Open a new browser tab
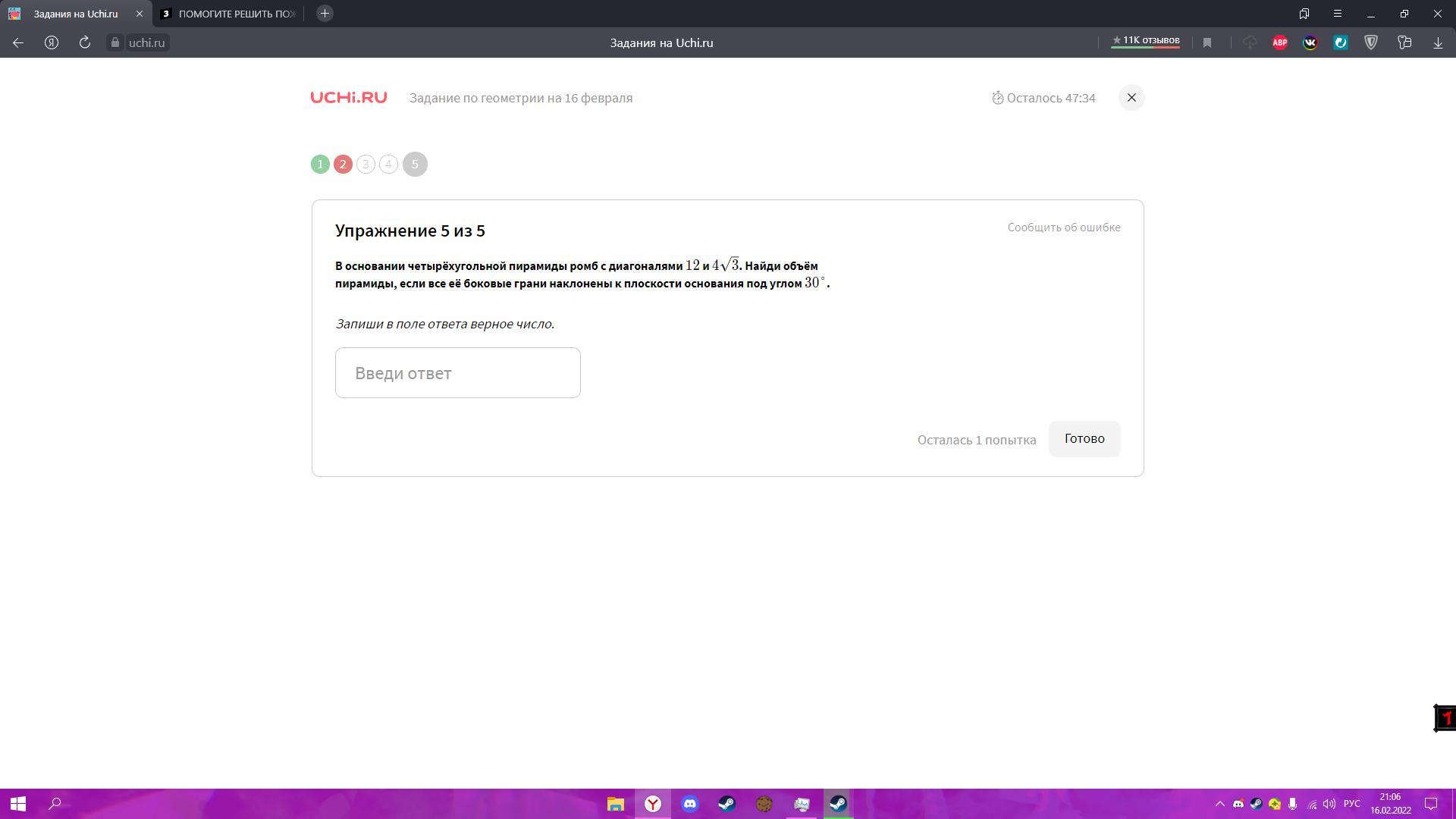 (325, 14)
